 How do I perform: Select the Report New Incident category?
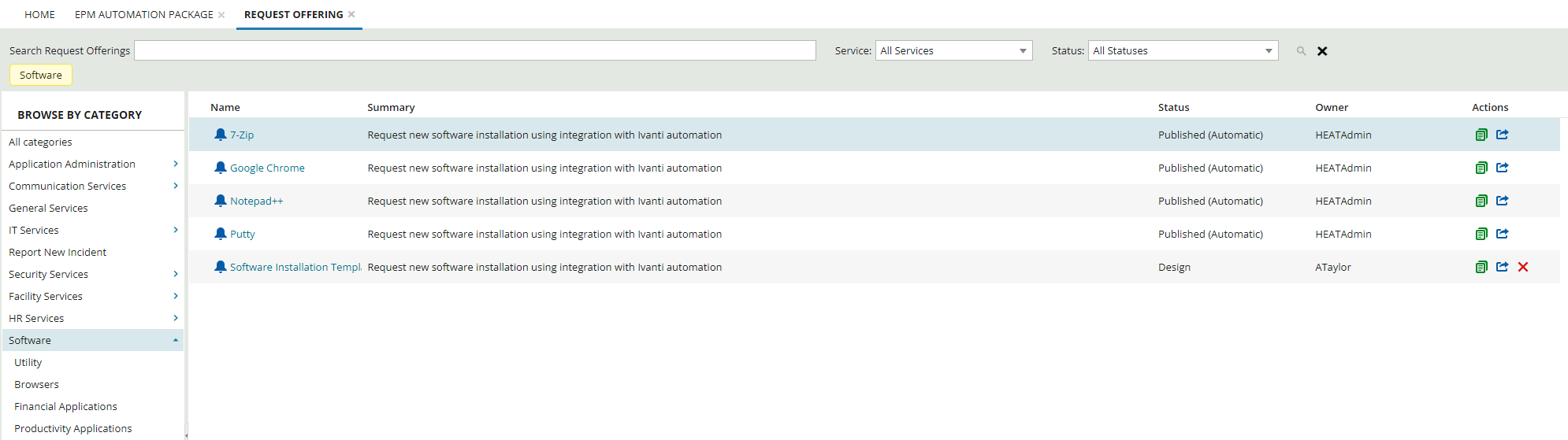[x=58, y=252]
